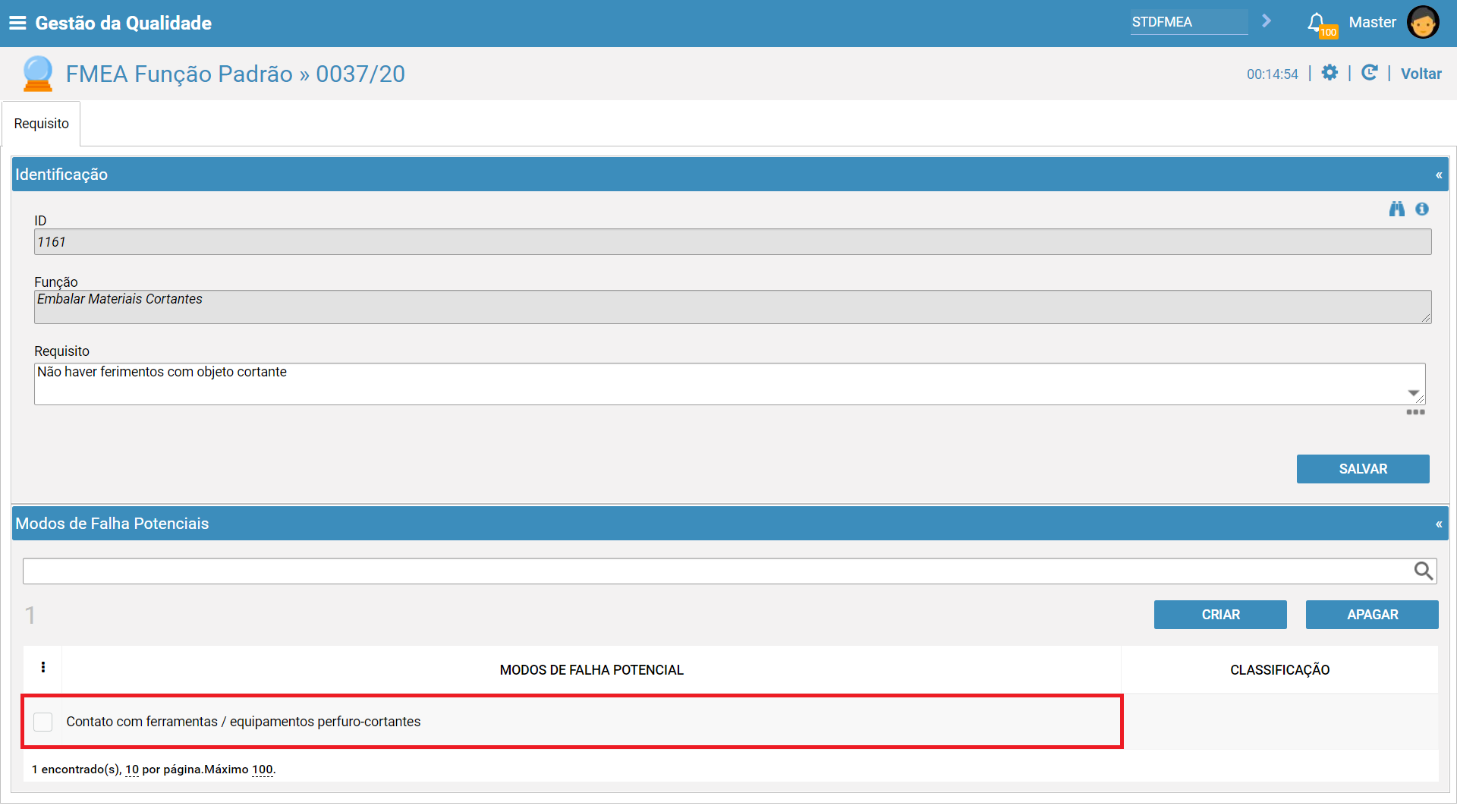This screenshot has height=812, width=1457.
Task: Open the settings gear icon
Action: click(1330, 73)
